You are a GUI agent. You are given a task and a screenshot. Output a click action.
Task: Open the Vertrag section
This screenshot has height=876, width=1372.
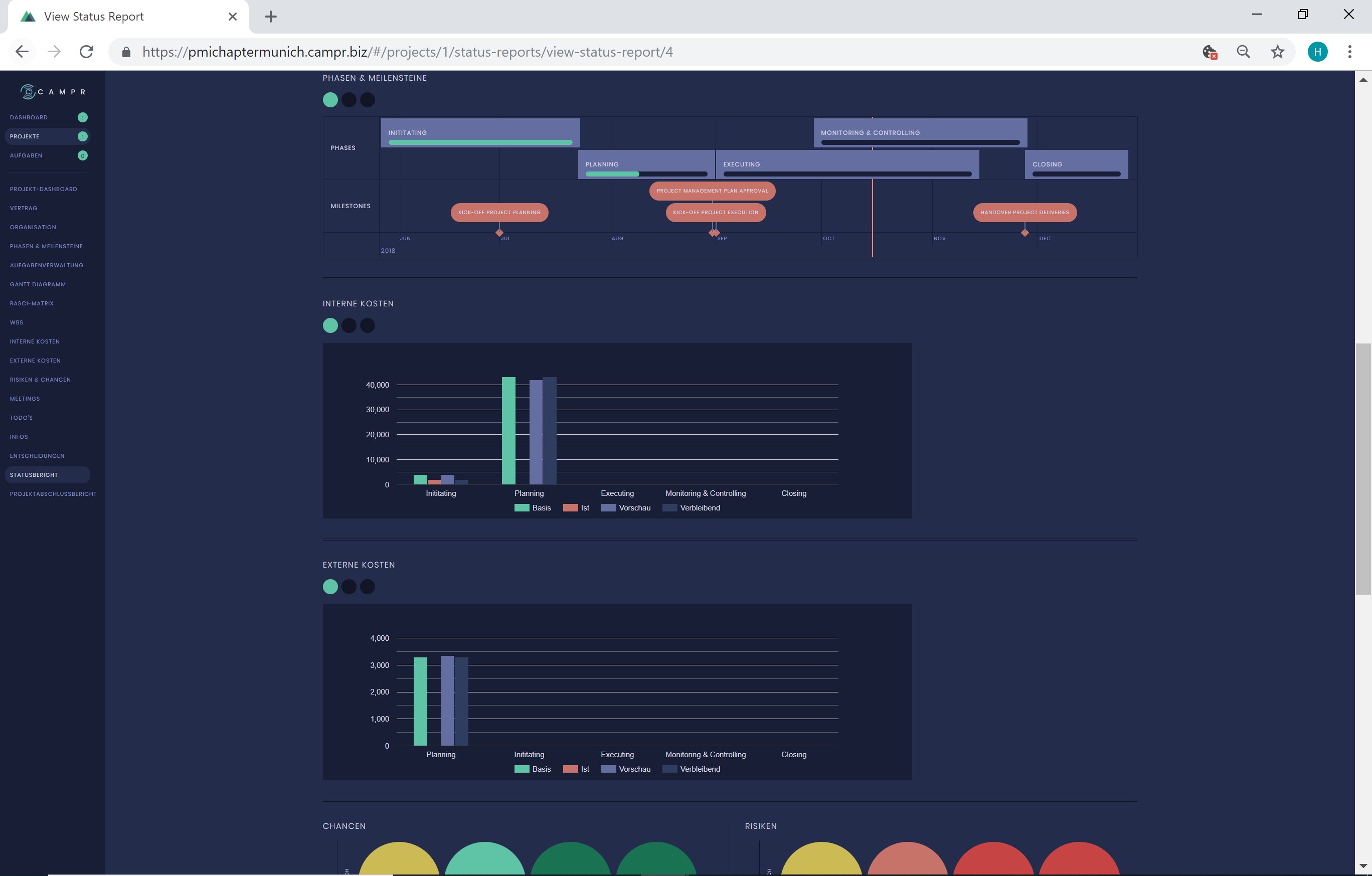click(x=24, y=209)
